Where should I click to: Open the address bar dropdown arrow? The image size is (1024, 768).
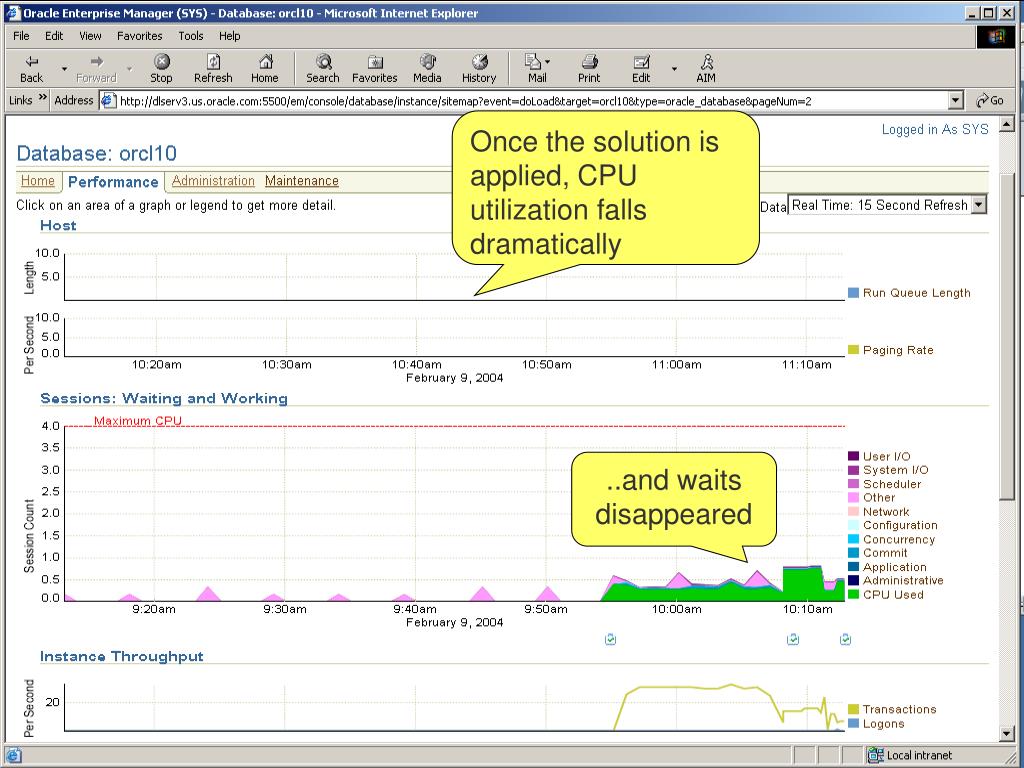click(x=956, y=101)
